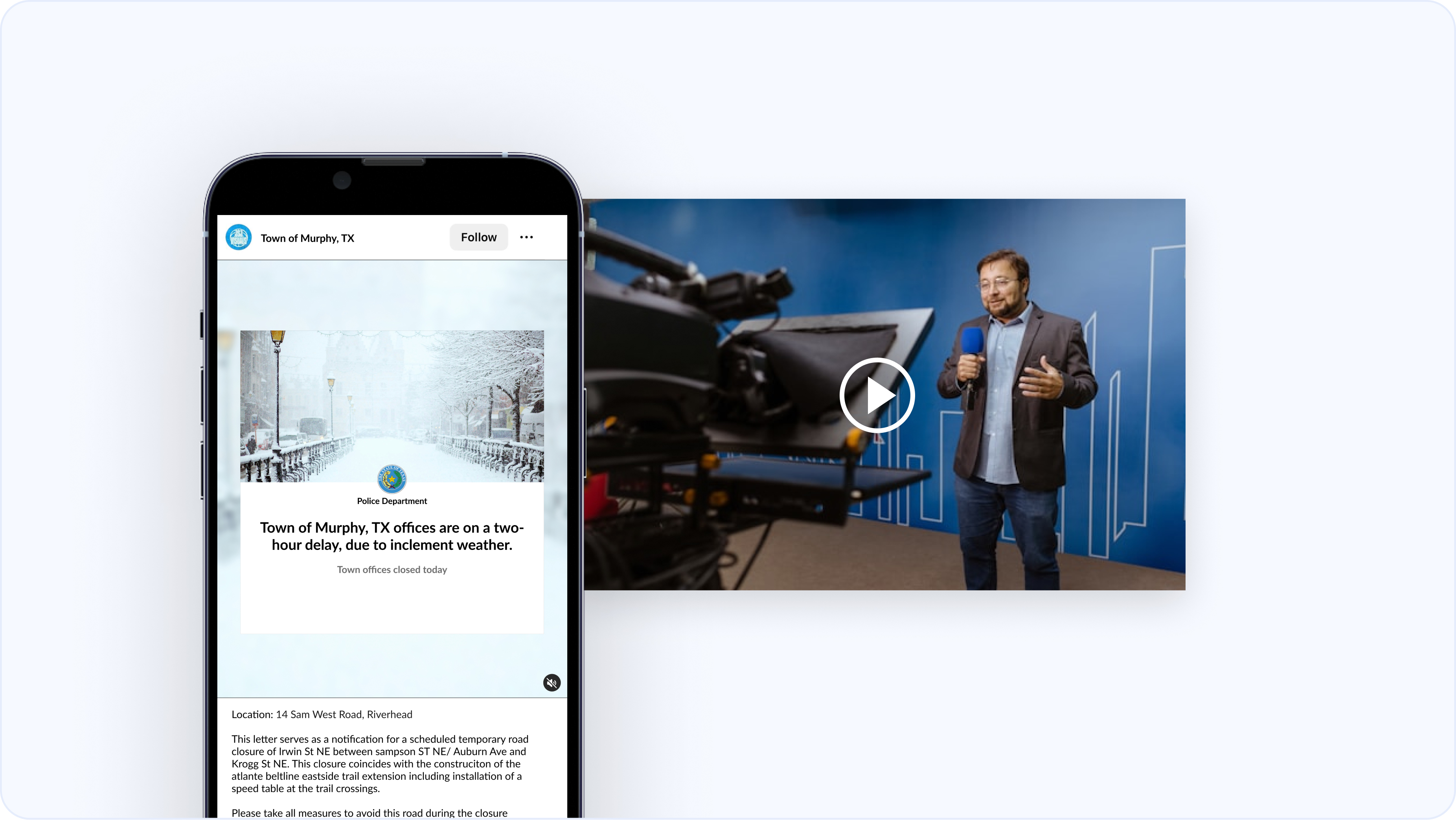Click the Town of Murphy profile avatar
The image size is (1456, 820).
pos(239,237)
